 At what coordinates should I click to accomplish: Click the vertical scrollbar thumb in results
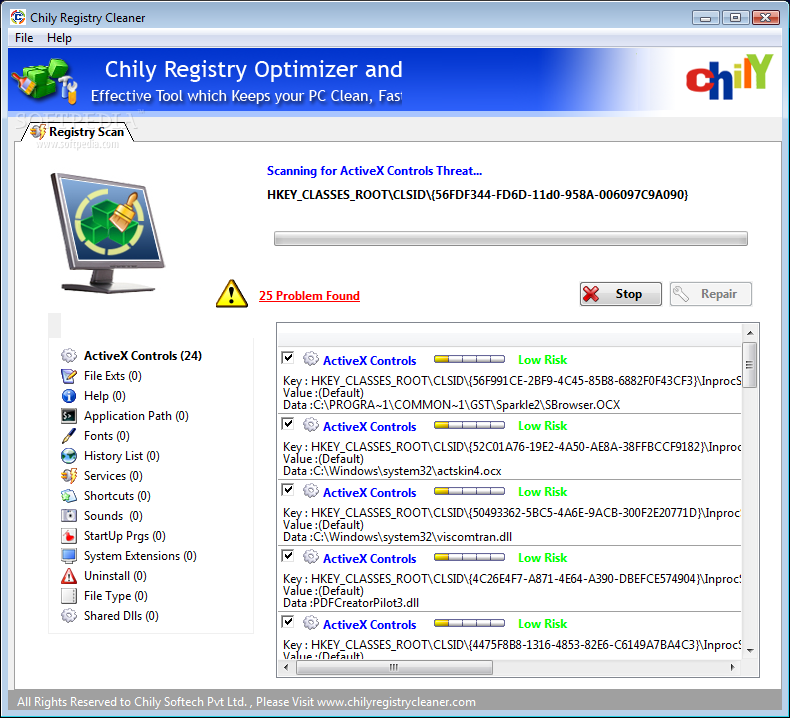[x=750, y=365]
